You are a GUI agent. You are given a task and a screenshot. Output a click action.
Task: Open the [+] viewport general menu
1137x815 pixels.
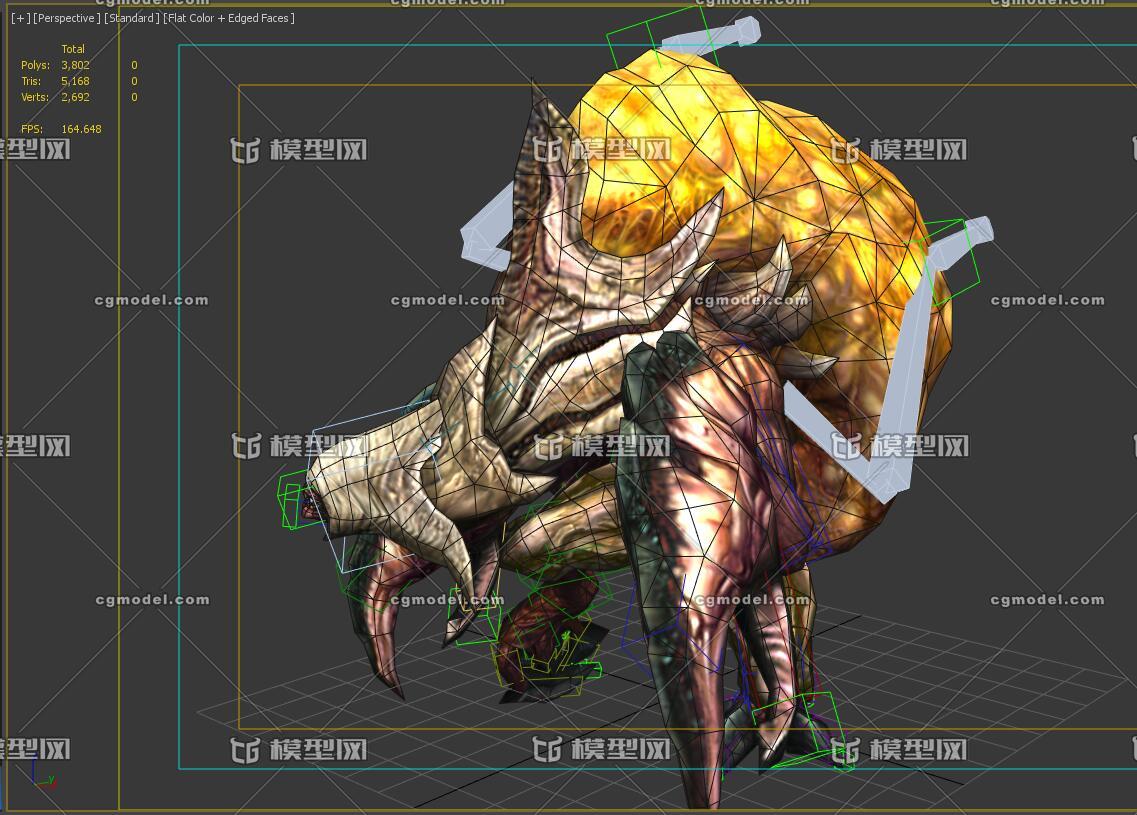20,18
